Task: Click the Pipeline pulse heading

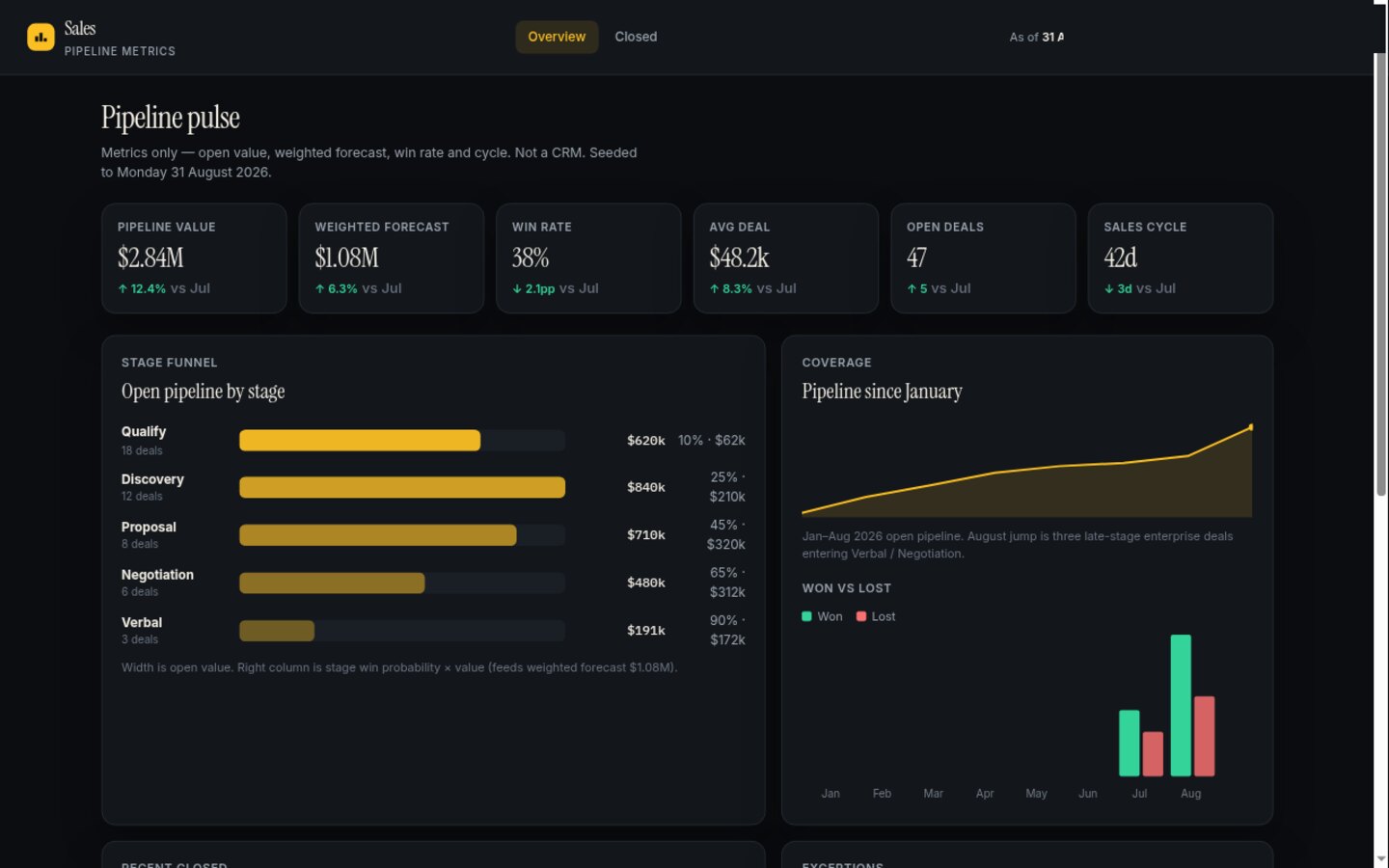Action: pos(171,118)
